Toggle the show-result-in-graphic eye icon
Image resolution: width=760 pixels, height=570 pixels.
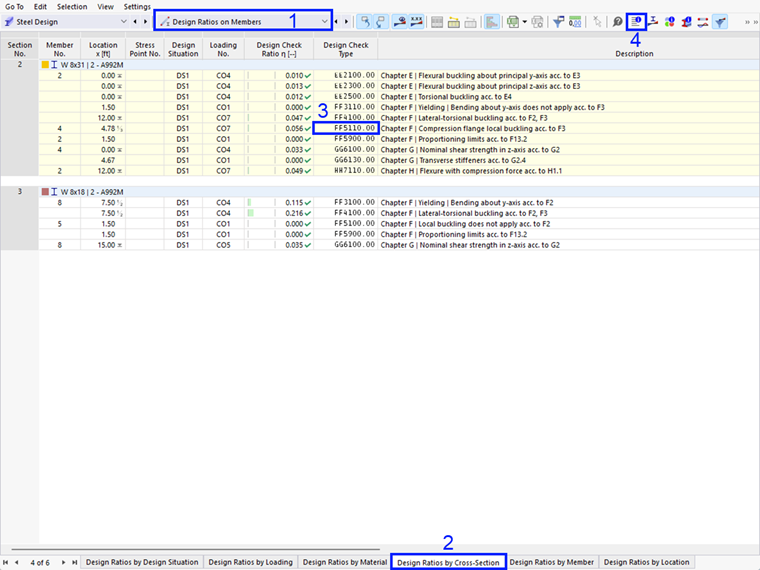[x=399, y=22]
